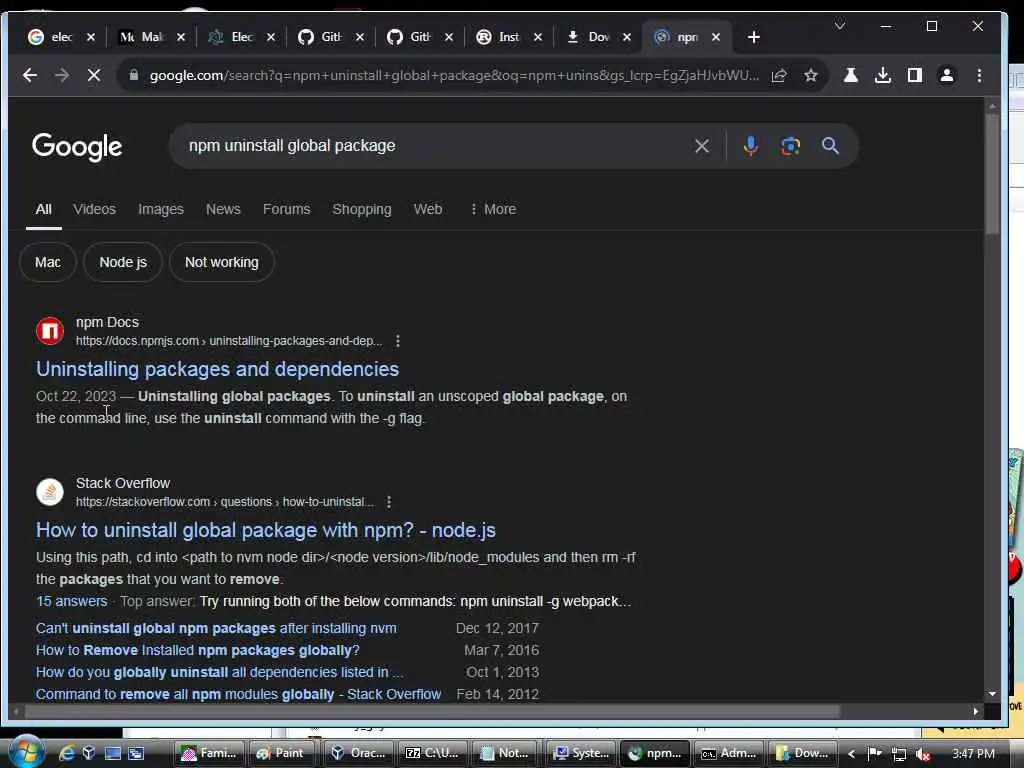Open the 15 answers link
Viewport: 1024px width, 768px height.
(x=71, y=601)
